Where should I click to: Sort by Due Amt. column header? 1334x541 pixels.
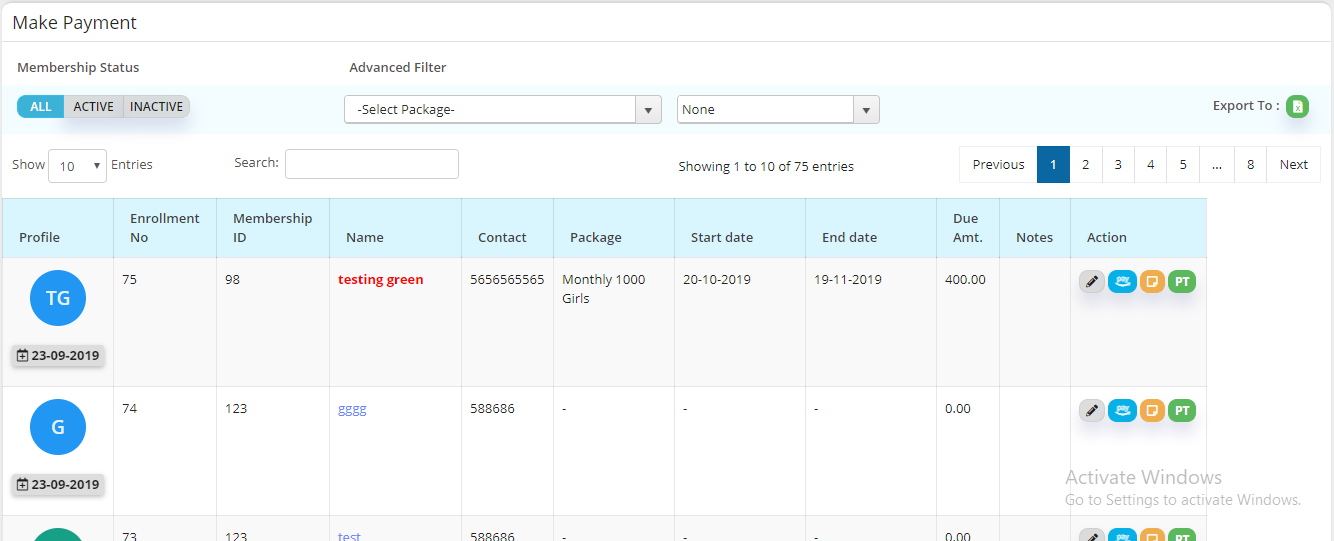(968, 228)
